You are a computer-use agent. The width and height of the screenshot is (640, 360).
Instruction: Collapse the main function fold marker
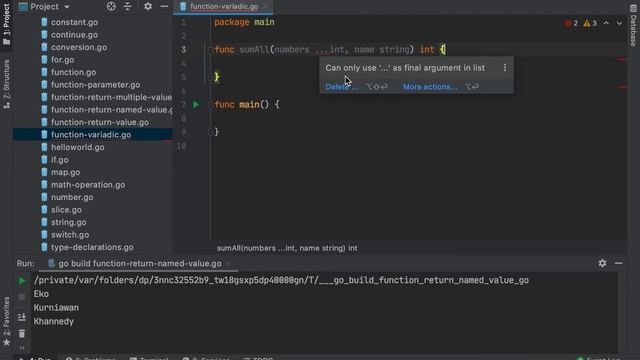tap(210, 104)
